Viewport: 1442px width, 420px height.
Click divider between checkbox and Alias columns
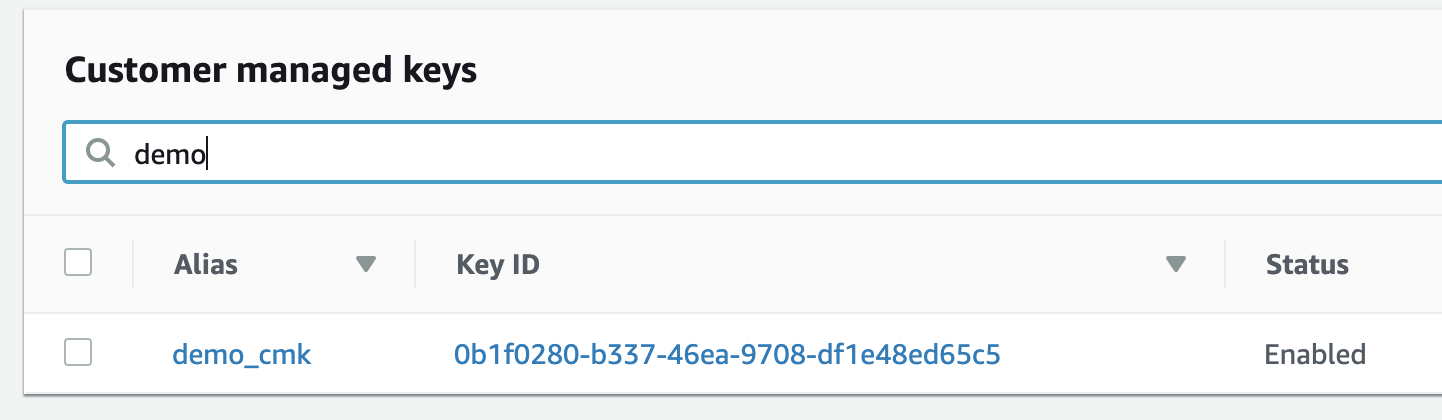(x=133, y=264)
